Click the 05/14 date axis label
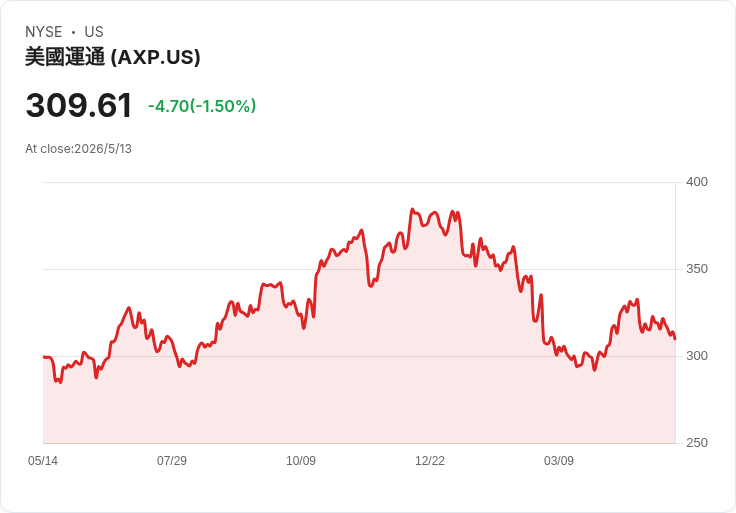The width and height of the screenshot is (736, 513). tap(43, 460)
